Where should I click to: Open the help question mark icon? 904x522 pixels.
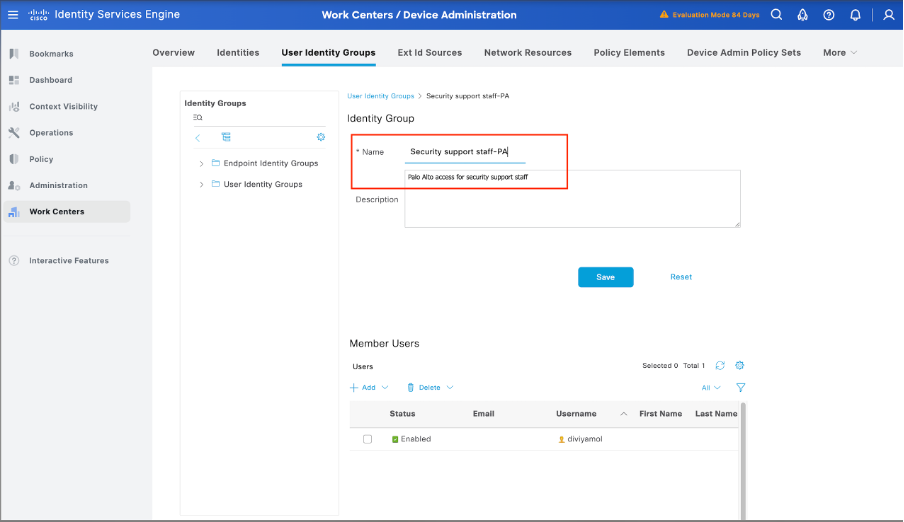click(x=828, y=15)
